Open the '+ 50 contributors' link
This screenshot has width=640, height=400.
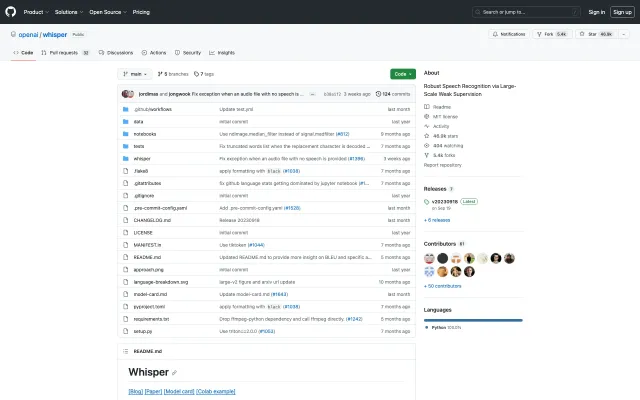[443, 286]
